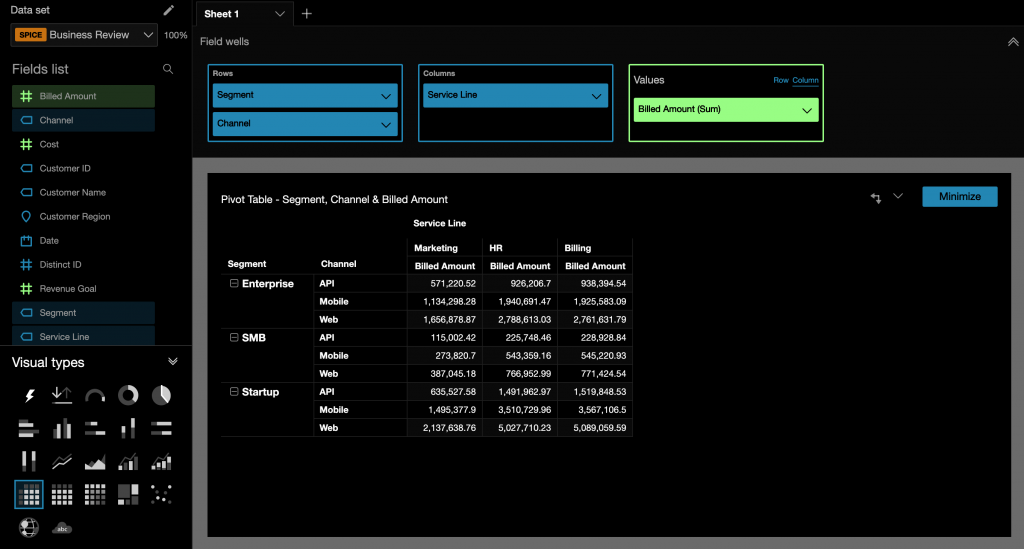The height and width of the screenshot is (549, 1024).
Task: Select the tree map visual type
Action: coord(128,494)
